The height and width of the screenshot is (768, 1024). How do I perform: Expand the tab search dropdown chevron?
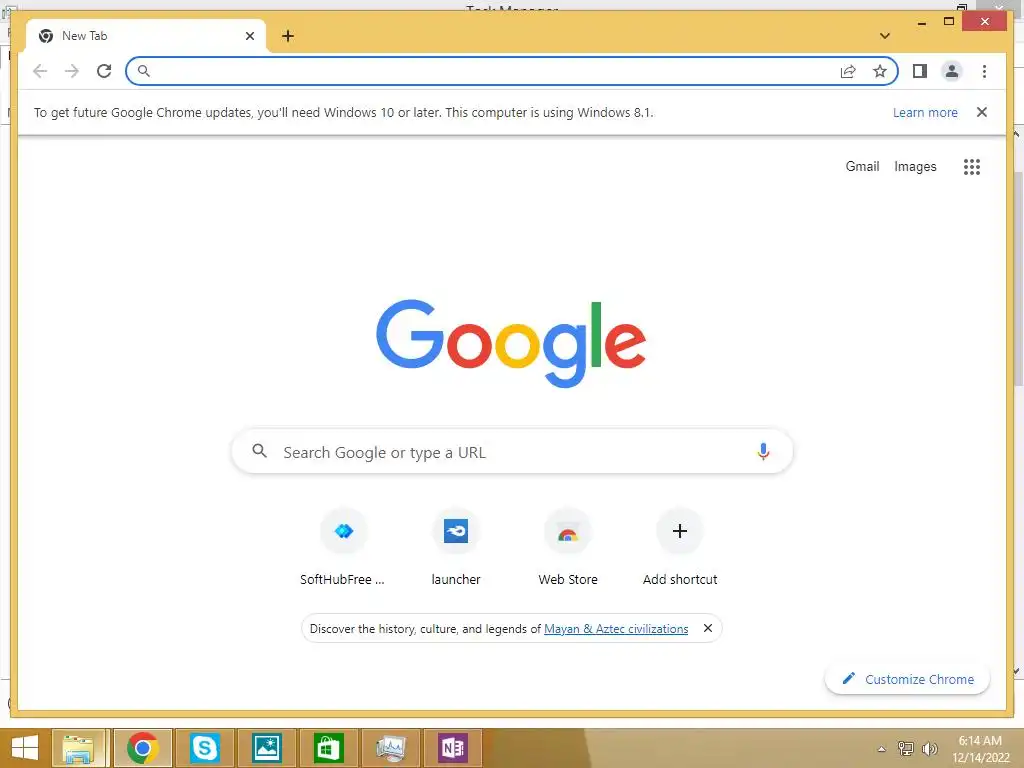coord(885,36)
